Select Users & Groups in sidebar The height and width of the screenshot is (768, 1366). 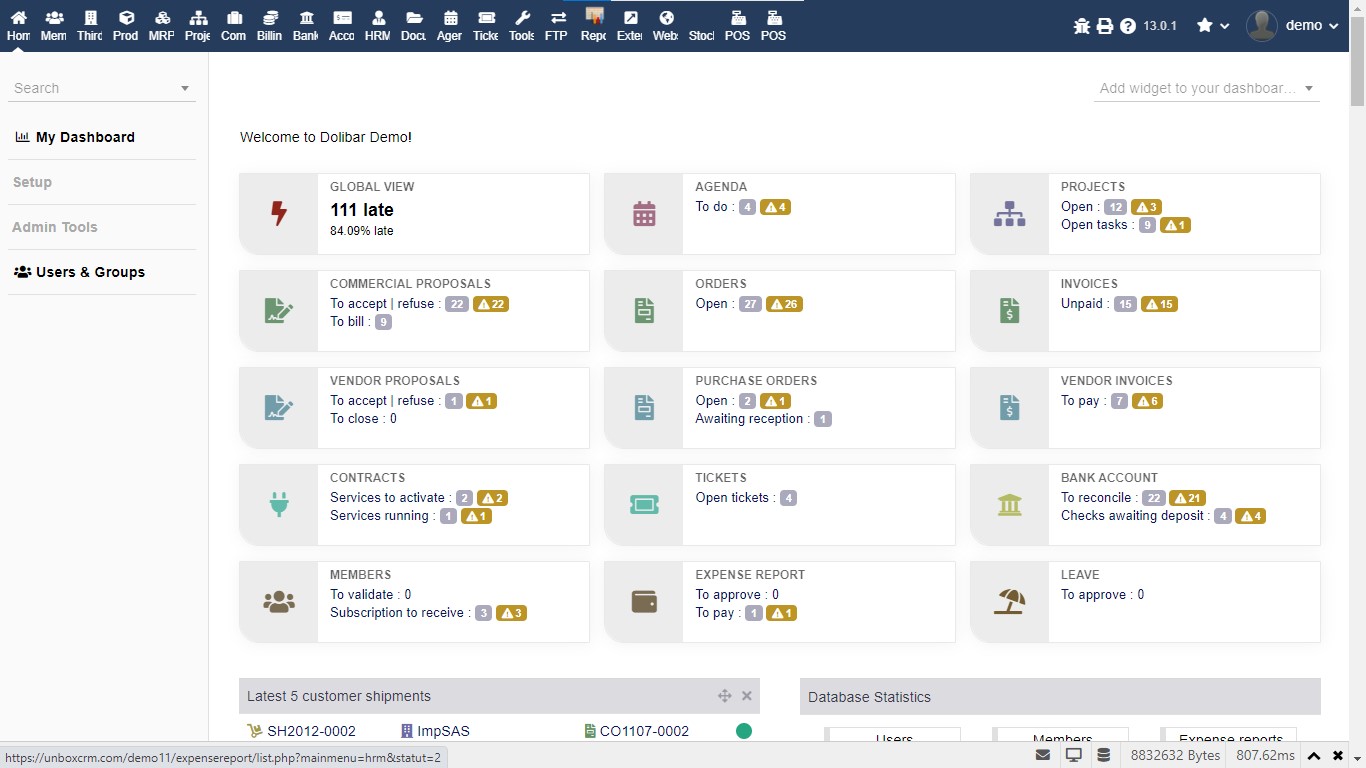(x=90, y=272)
